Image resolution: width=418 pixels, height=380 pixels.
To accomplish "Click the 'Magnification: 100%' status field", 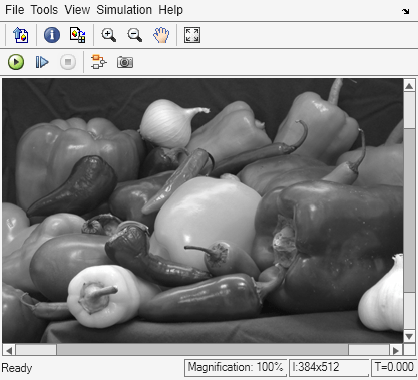I will coord(235,368).
